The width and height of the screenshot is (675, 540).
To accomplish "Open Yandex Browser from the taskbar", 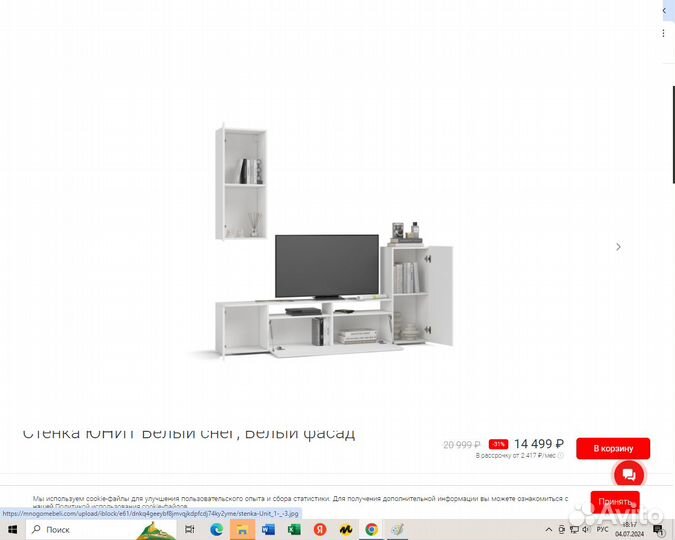I will [320, 529].
